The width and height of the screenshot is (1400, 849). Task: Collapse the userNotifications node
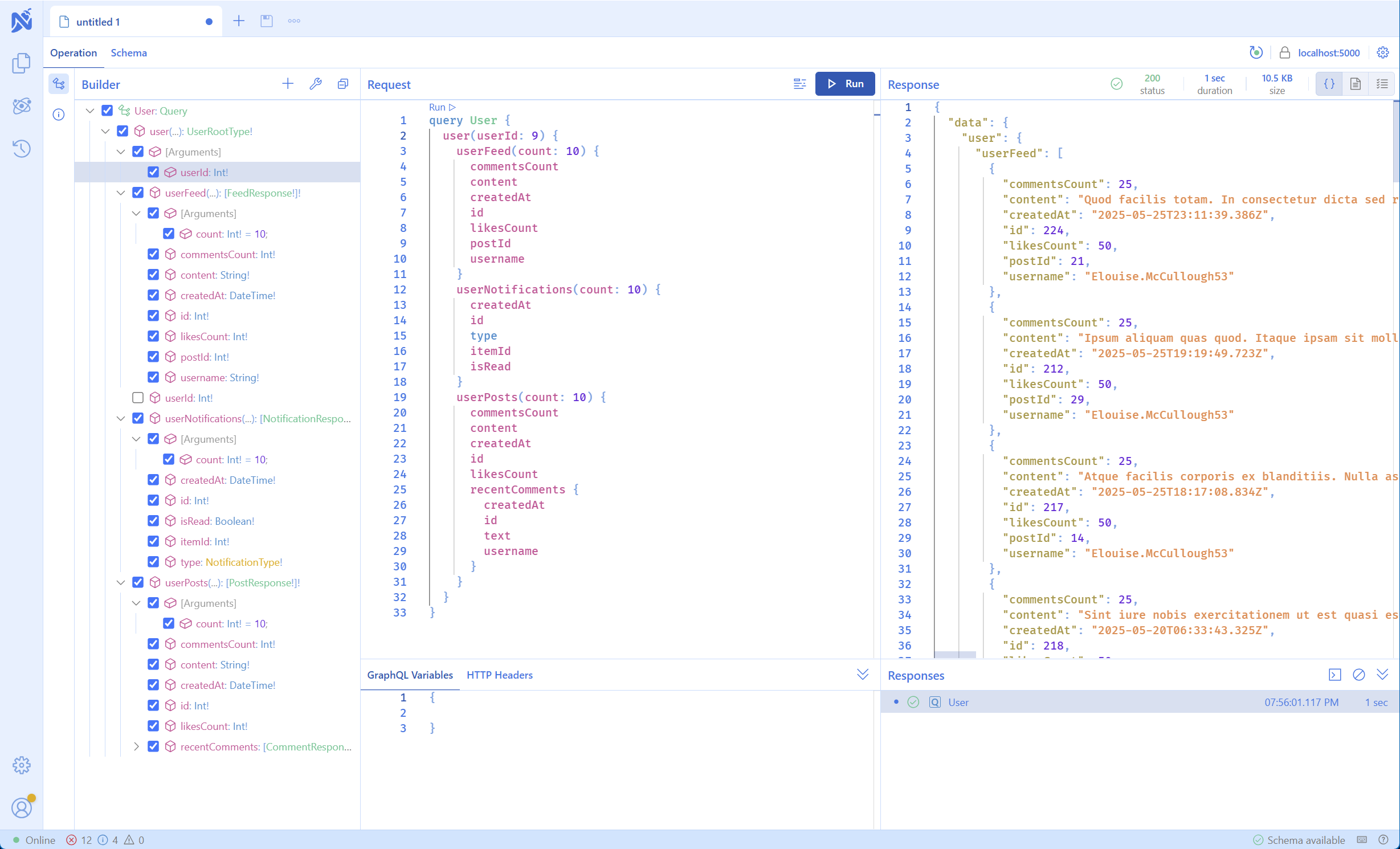pyautogui.click(x=121, y=418)
